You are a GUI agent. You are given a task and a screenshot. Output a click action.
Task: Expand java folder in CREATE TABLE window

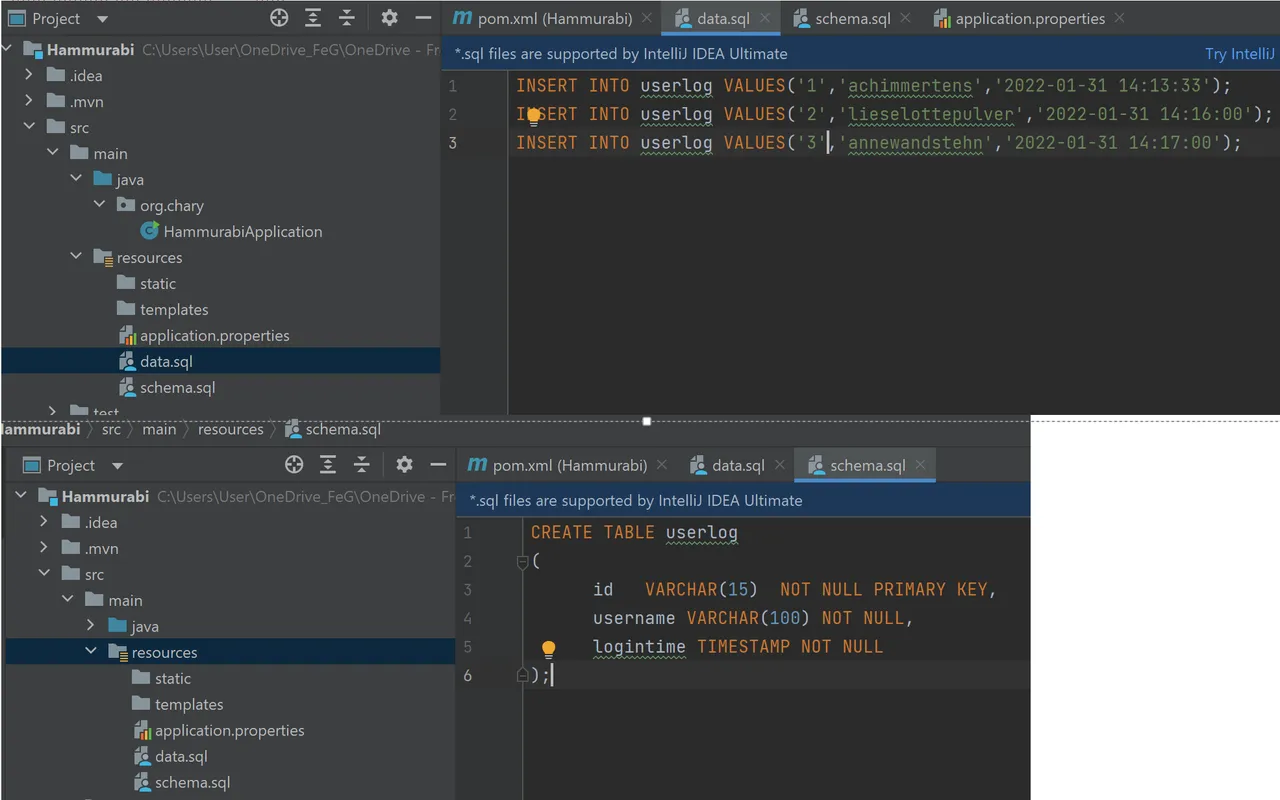(90, 626)
